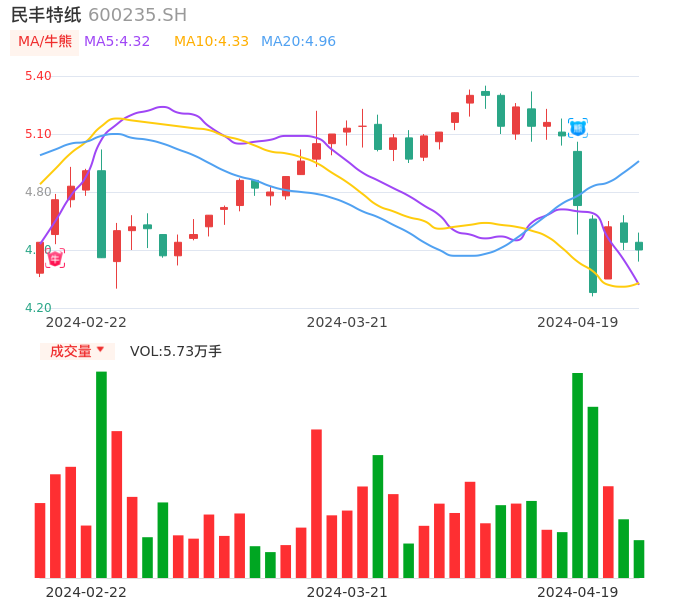Toggle the MA20 moving average legend
This screenshot has height=606, width=686.
pos(298,41)
